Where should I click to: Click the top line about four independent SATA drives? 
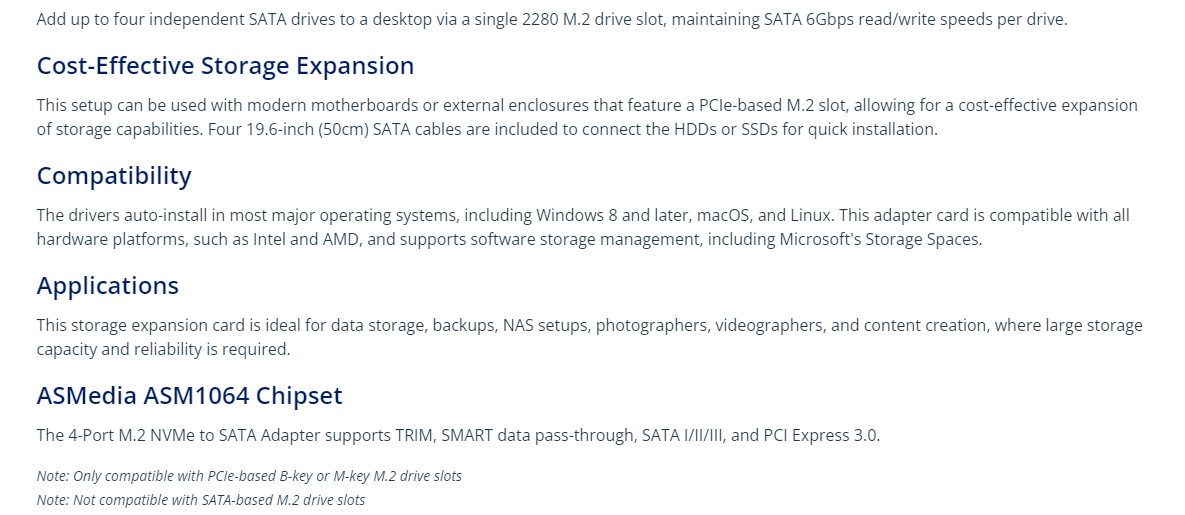click(x=552, y=20)
